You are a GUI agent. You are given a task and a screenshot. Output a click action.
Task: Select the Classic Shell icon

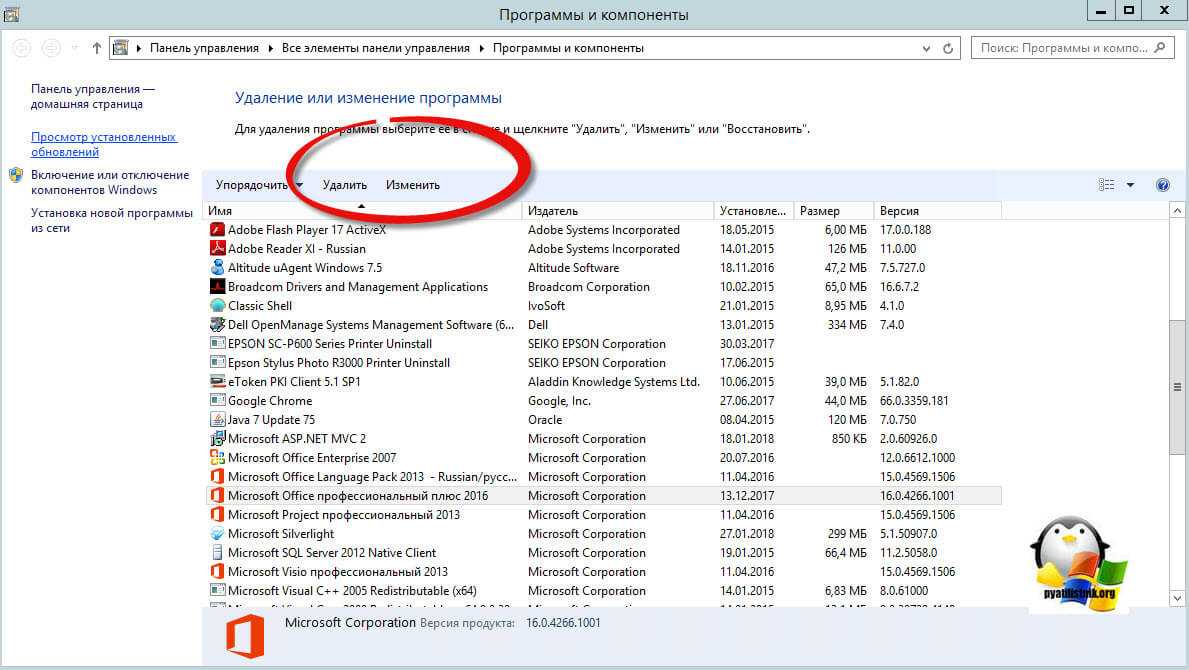pyautogui.click(x=217, y=306)
